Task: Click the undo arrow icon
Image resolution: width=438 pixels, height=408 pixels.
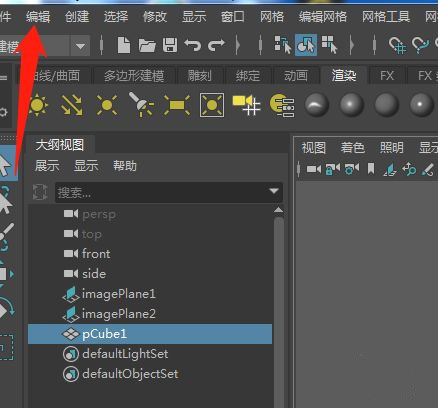Action: click(193, 45)
